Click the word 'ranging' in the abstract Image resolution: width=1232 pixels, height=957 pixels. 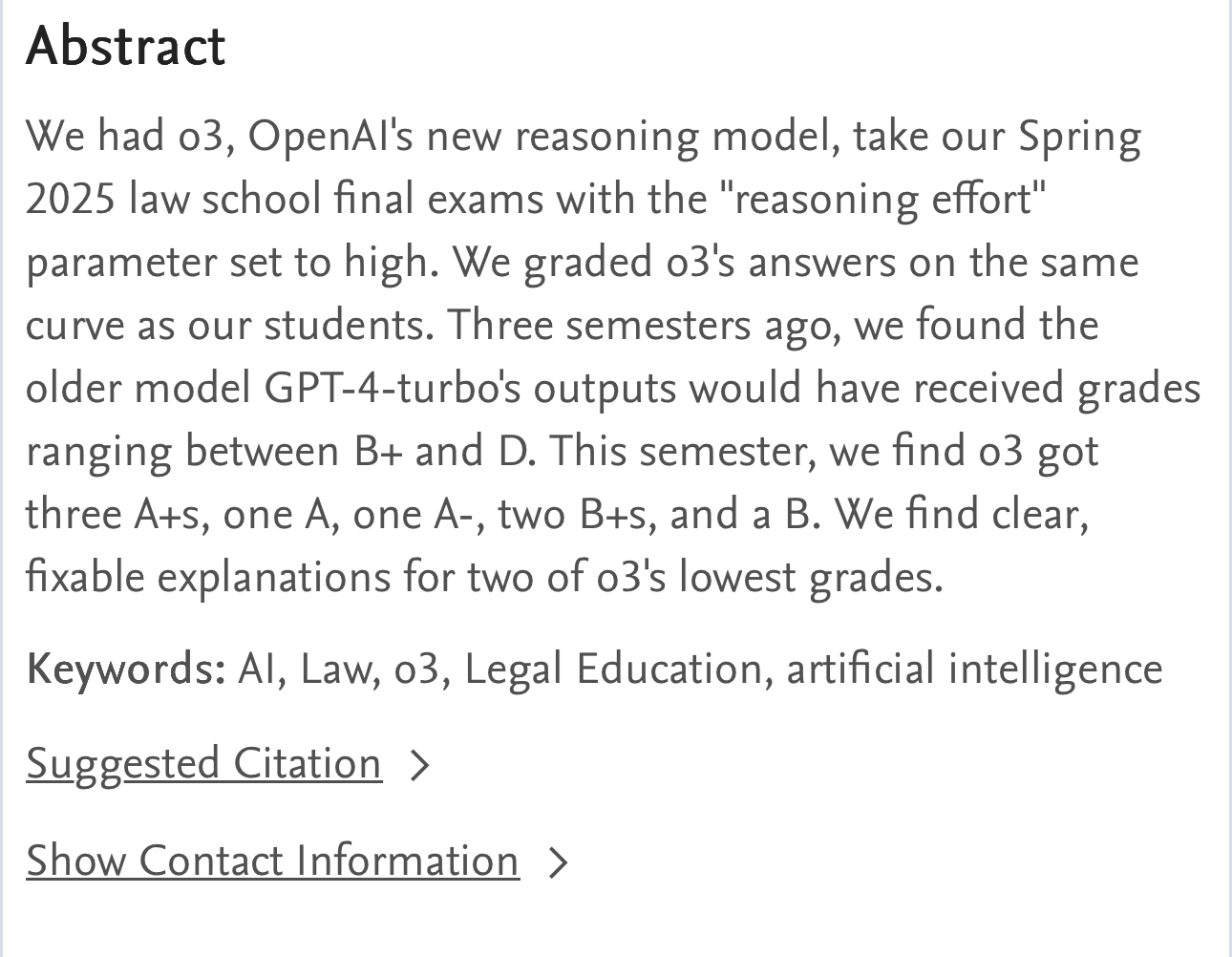tap(98, 452)
